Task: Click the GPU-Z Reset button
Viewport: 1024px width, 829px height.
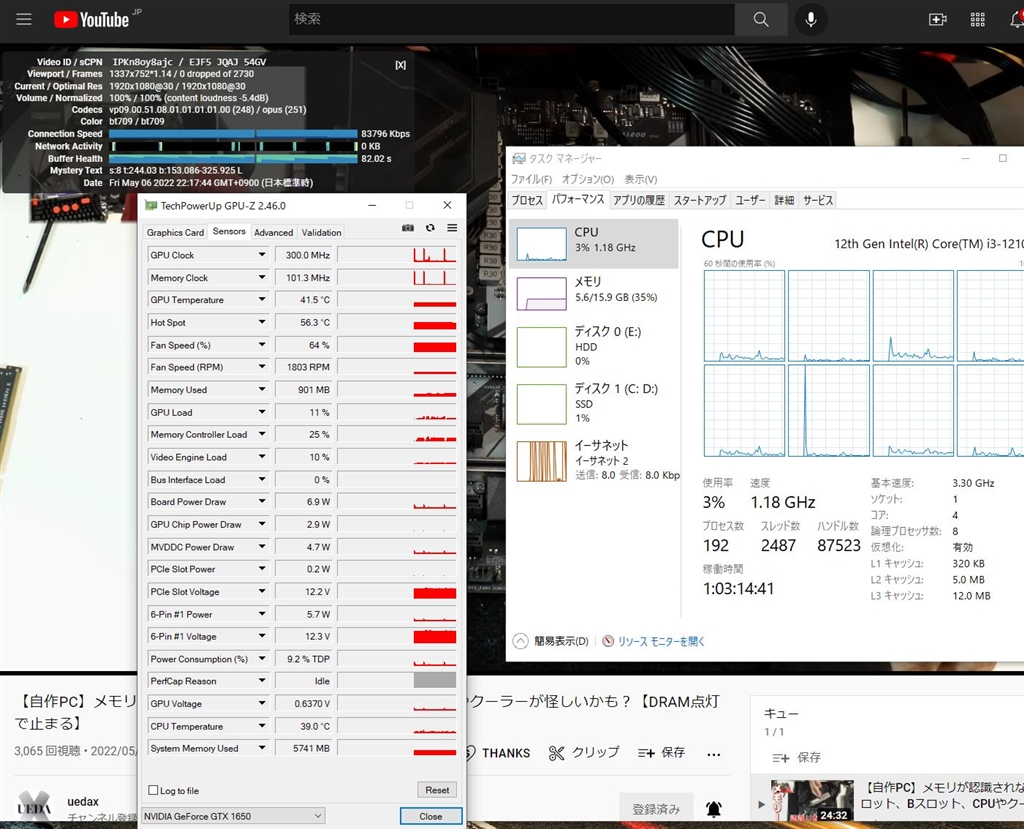Action: 437,790
